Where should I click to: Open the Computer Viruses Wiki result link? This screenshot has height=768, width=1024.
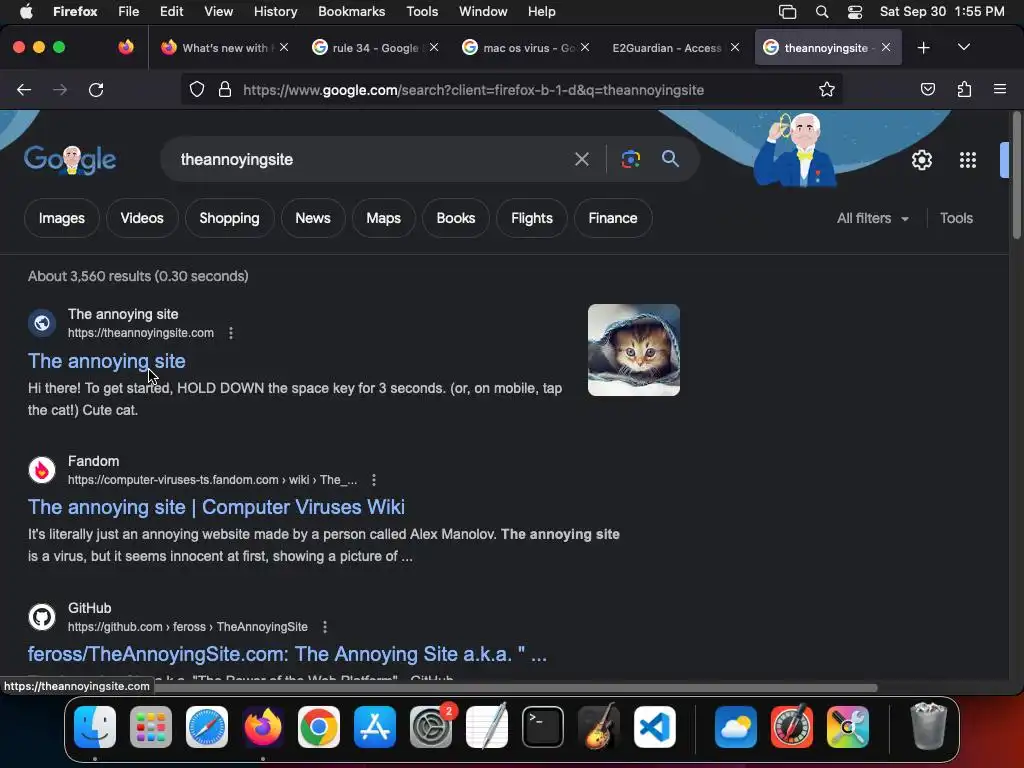point(216,507)
